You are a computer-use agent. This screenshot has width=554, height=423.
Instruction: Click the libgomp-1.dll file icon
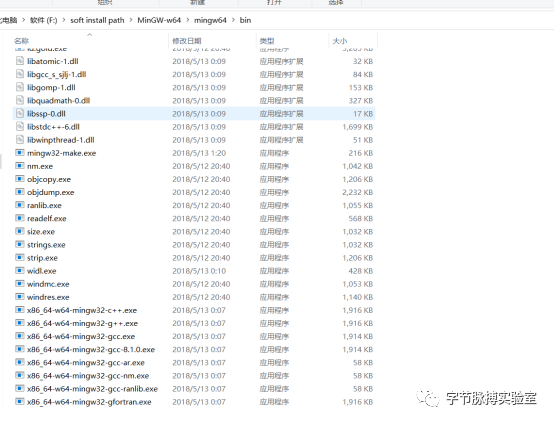[x=20, y=87]
